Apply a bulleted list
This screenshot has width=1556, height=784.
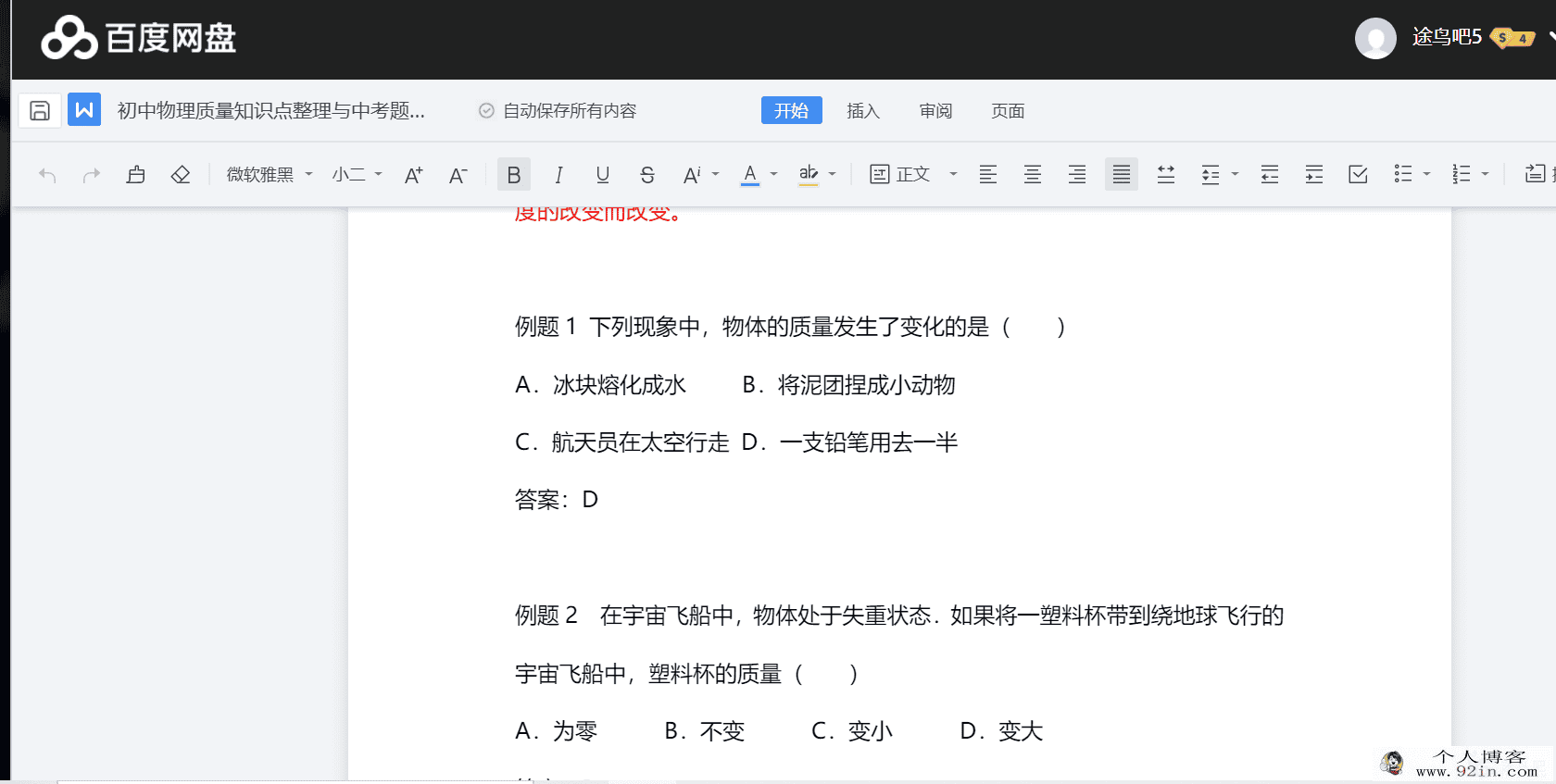tap(1403, 174)
